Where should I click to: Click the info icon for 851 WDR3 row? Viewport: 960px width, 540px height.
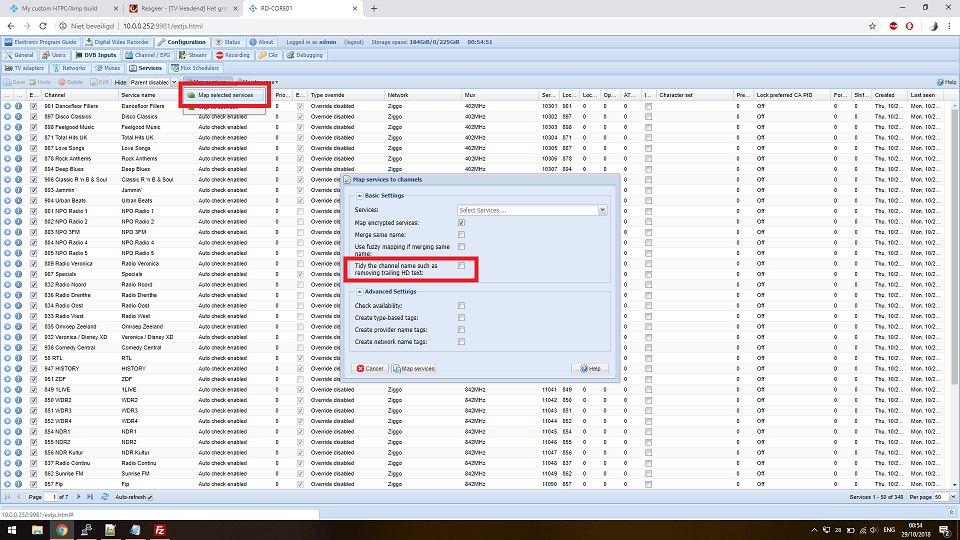coord(18,411)
